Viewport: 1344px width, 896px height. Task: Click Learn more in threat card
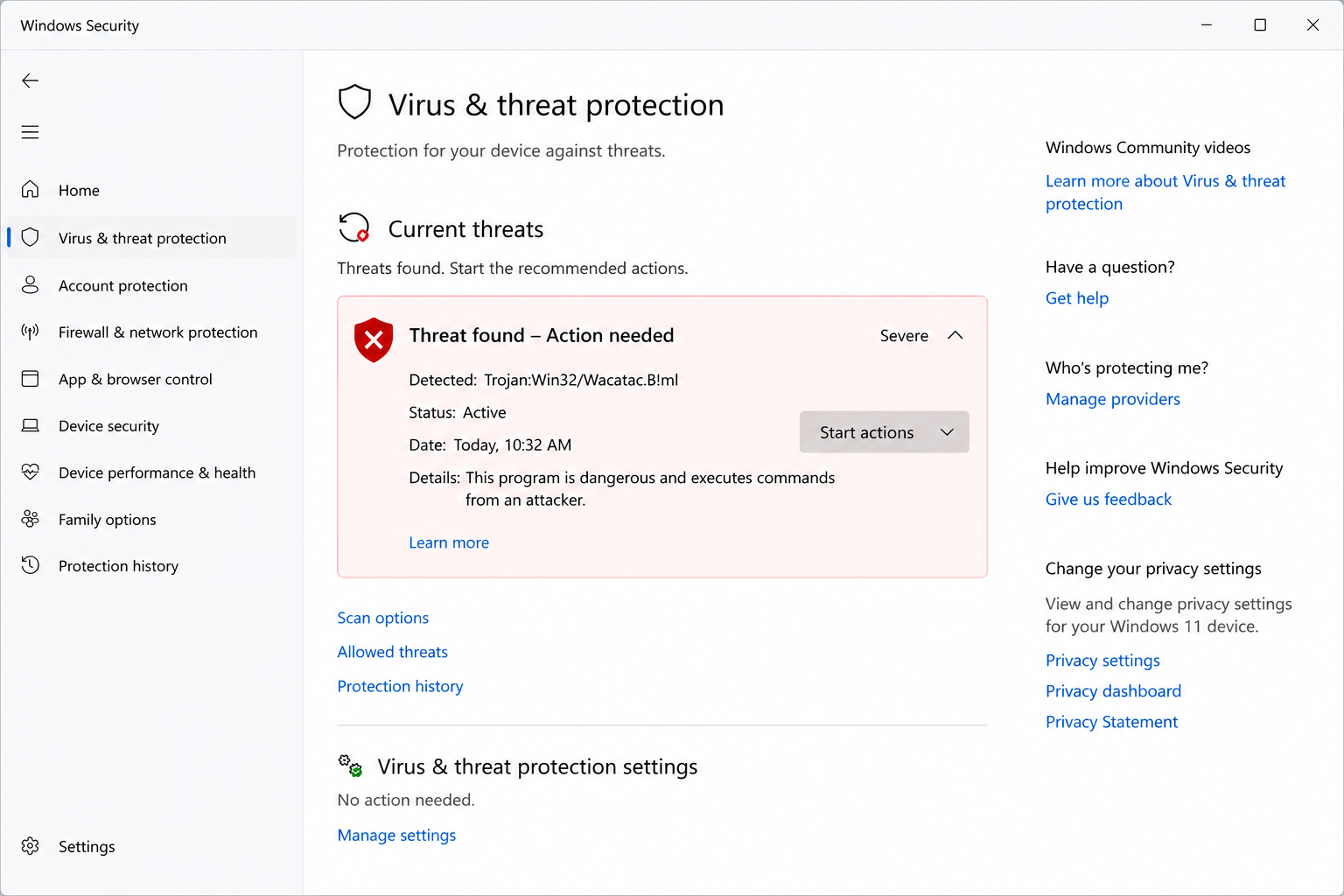click(449, 542)
